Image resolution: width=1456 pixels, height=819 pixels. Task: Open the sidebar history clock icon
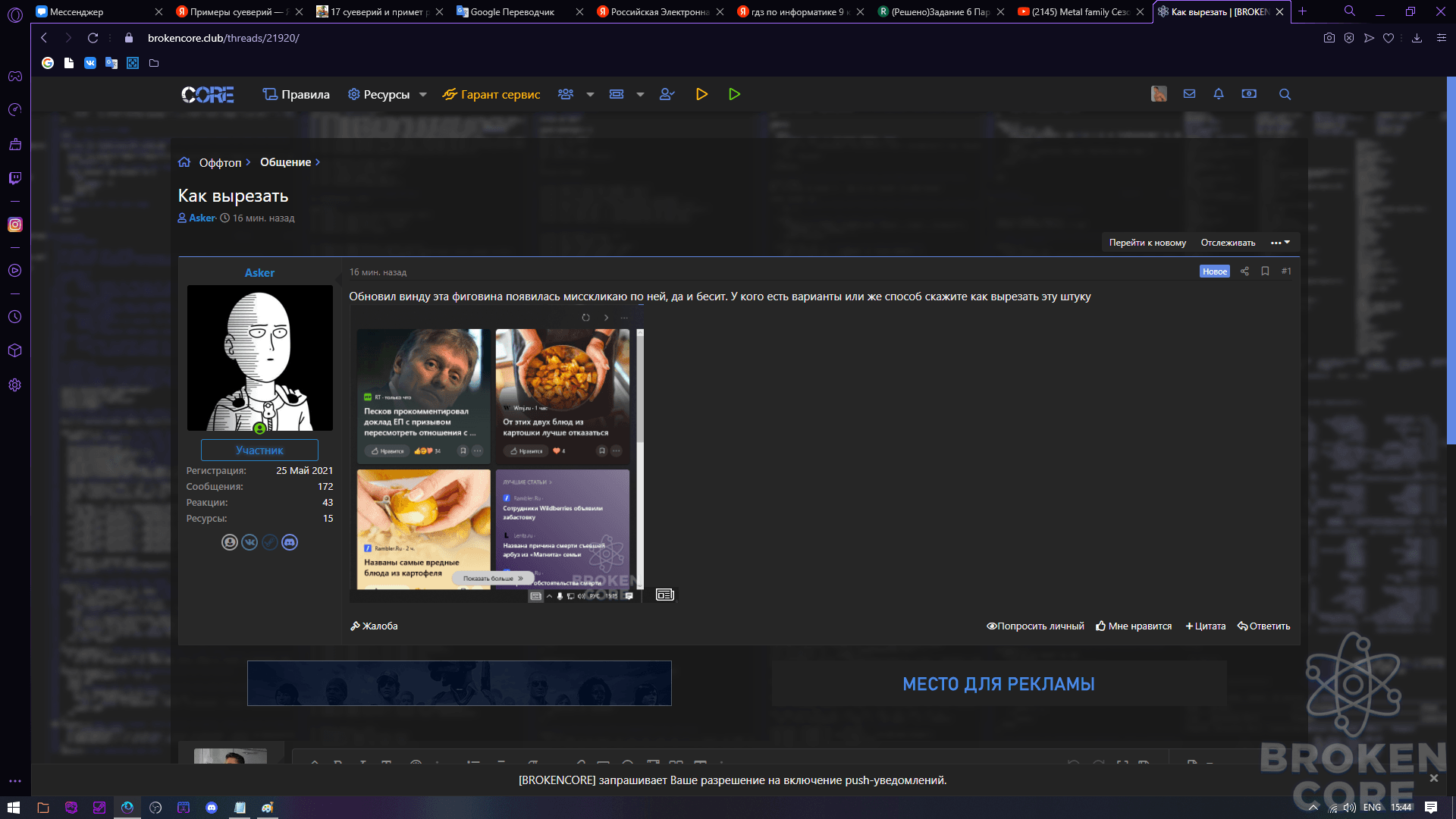tap(15, 317)
